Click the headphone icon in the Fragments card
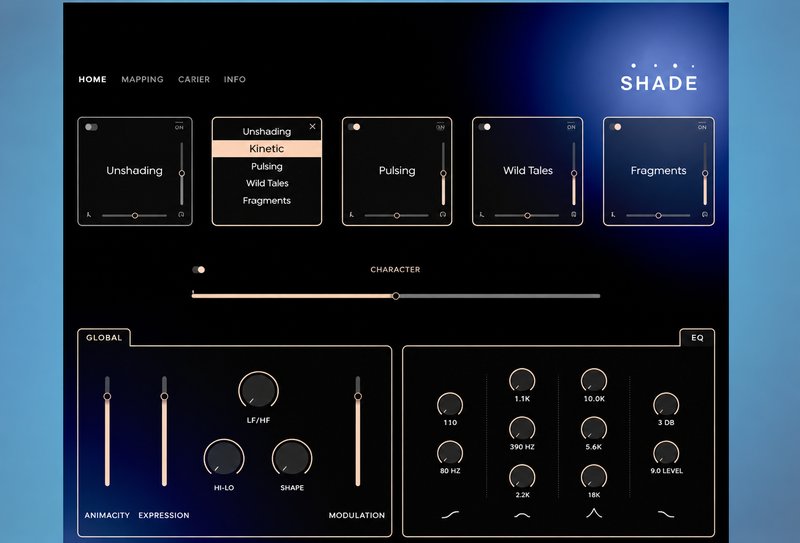Viewport: 800px width, 543px height. [x=705, y=215]
